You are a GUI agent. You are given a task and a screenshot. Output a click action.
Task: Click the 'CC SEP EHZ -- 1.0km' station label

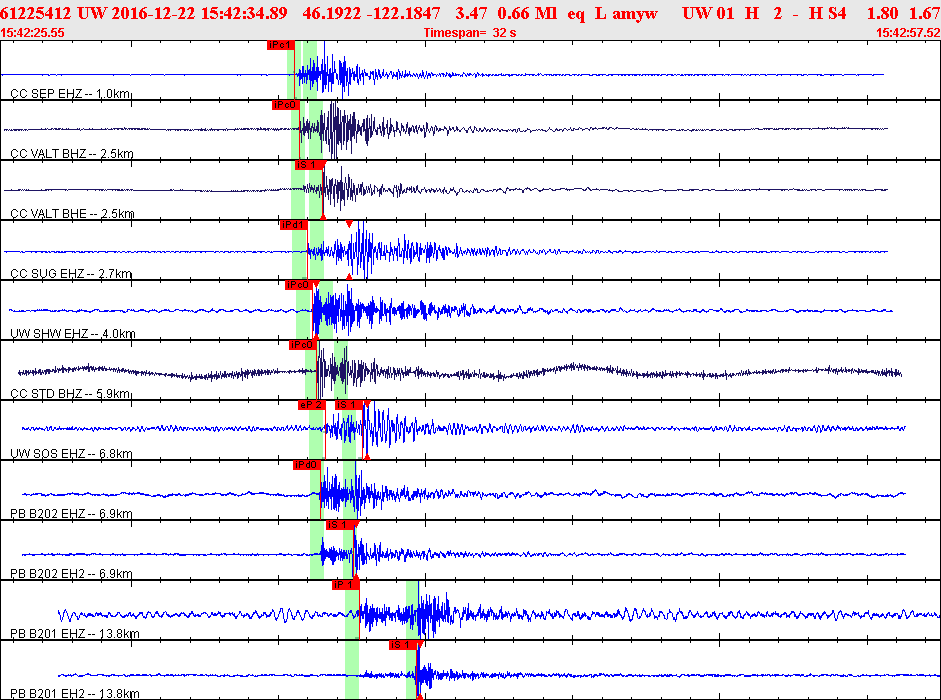70,94
